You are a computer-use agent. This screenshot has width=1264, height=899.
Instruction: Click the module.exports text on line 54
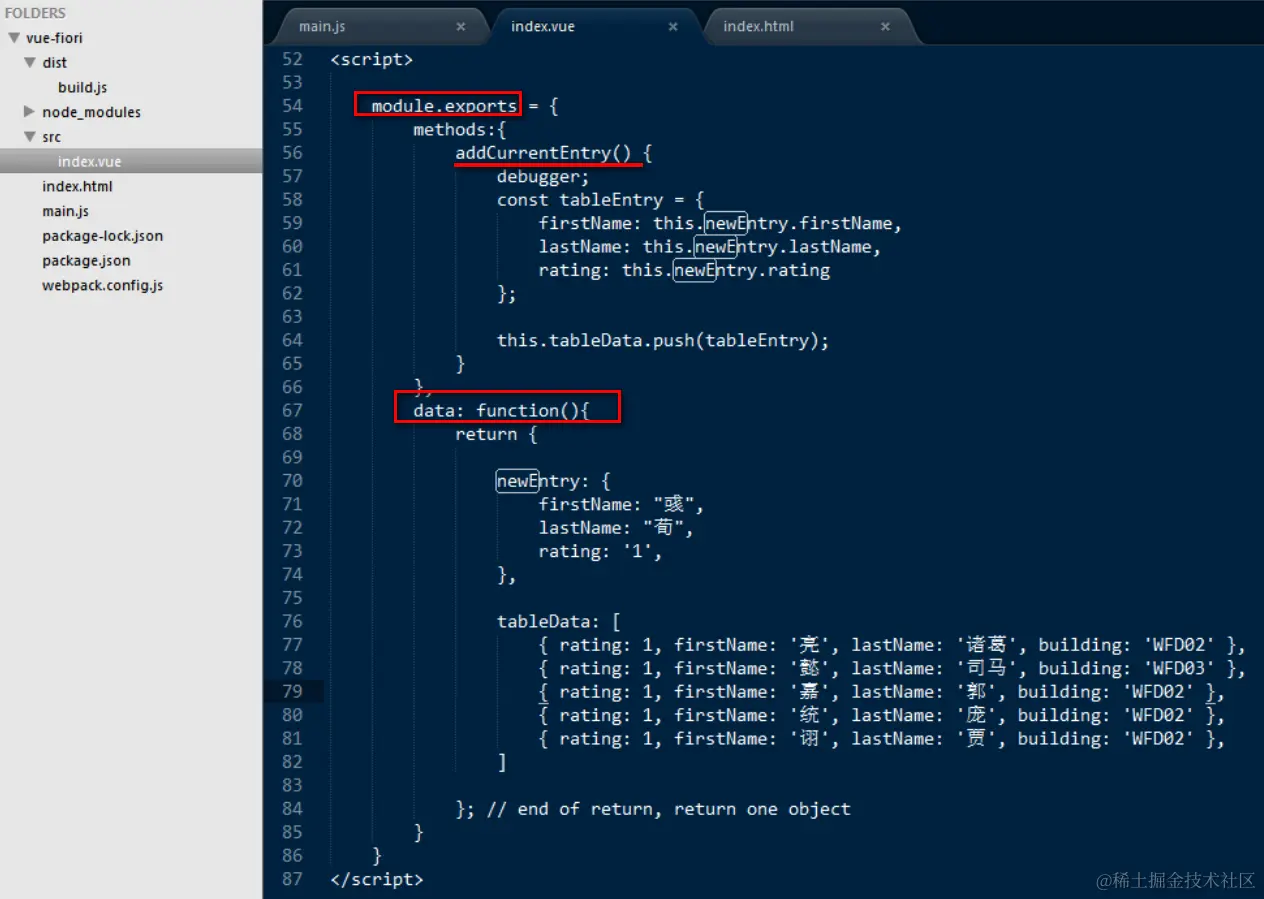[444, 106]
